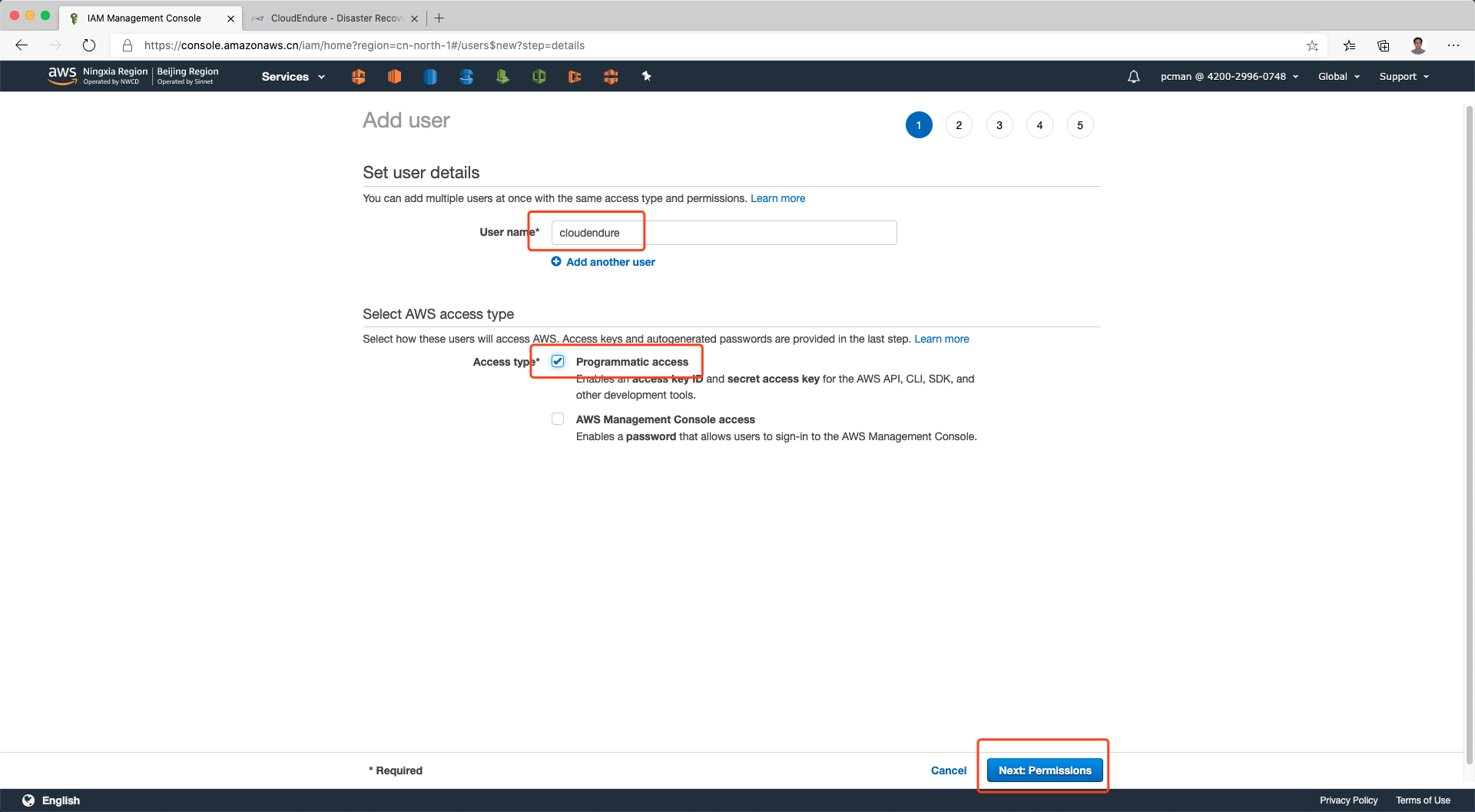Switch to the CloudEndure Disaster Recovery tab
1475x812 pixels.
tap(335, 18)
